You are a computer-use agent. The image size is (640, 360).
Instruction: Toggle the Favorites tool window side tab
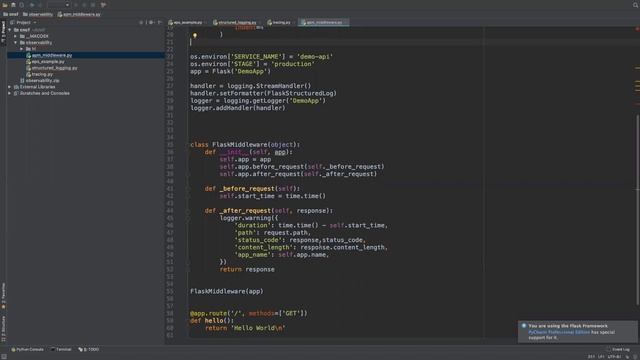[3, 296]
